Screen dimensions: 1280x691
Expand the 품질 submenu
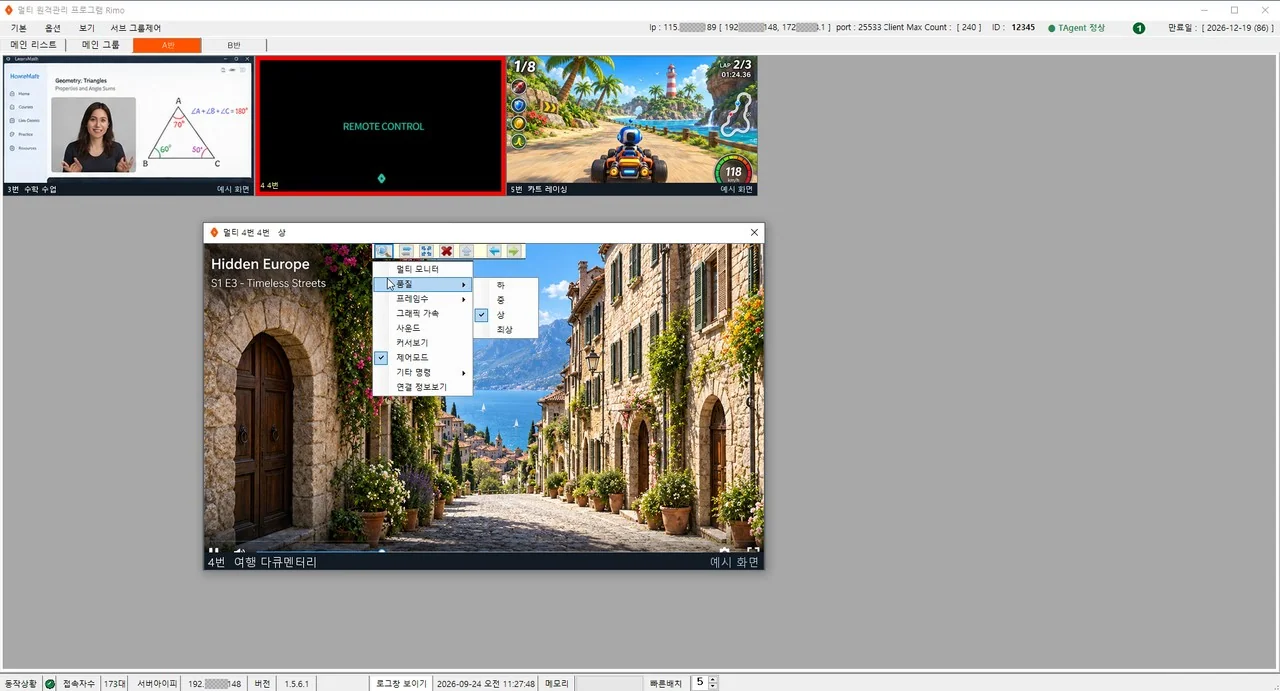point(422,284)
